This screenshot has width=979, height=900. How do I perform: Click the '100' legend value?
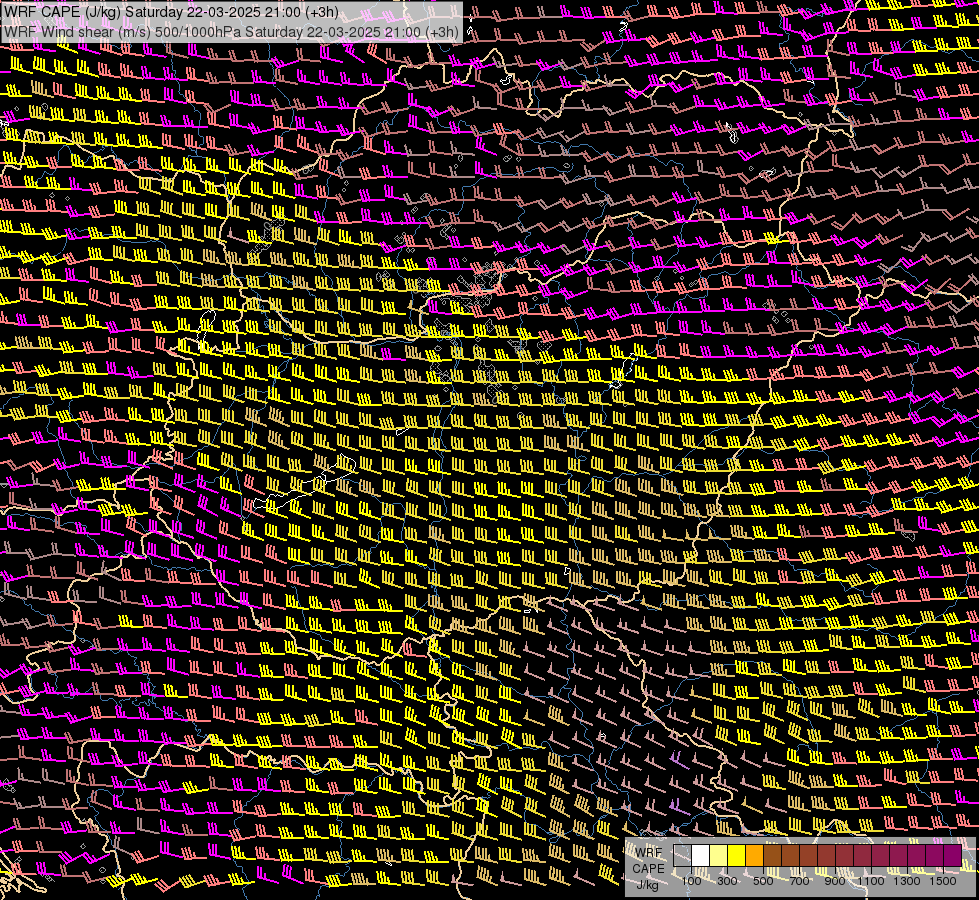[691, 881]
